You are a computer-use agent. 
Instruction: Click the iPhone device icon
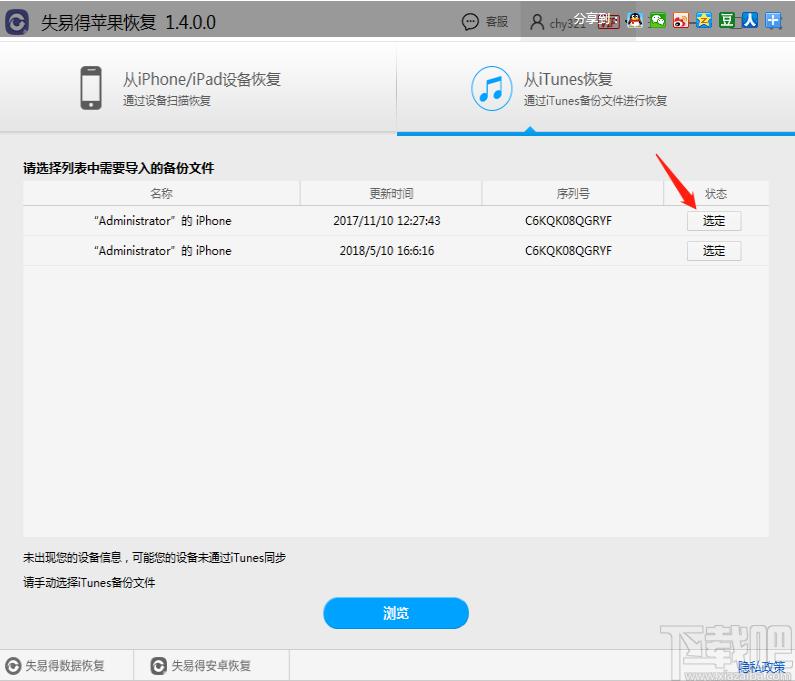pyautogui.click(x=91, y=88)
